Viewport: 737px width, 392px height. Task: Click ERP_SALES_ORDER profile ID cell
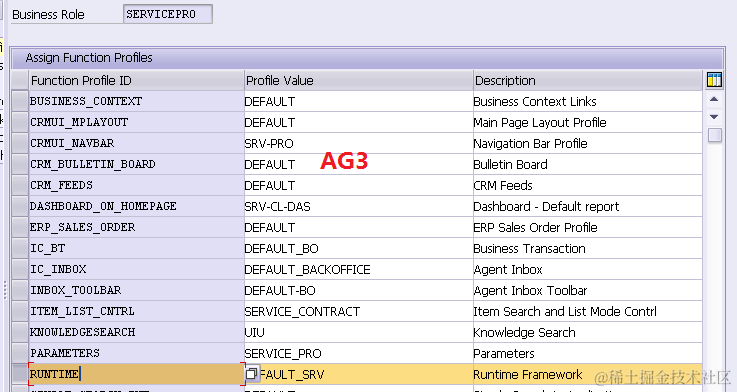click(x=136, y=227)
